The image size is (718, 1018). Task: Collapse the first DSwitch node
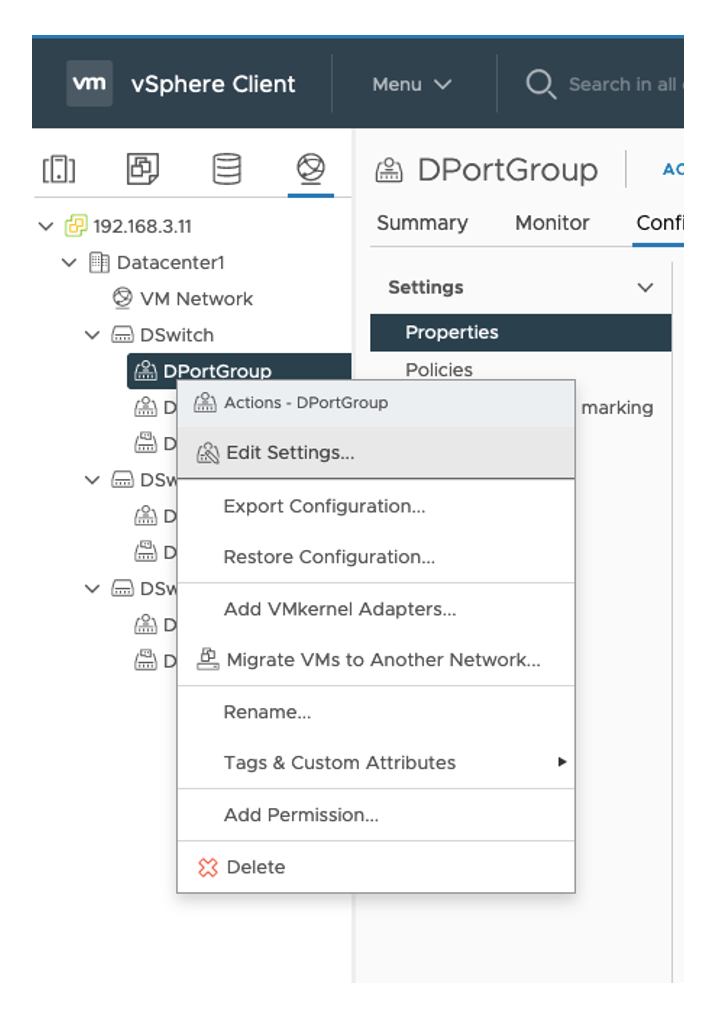[93, 335]
